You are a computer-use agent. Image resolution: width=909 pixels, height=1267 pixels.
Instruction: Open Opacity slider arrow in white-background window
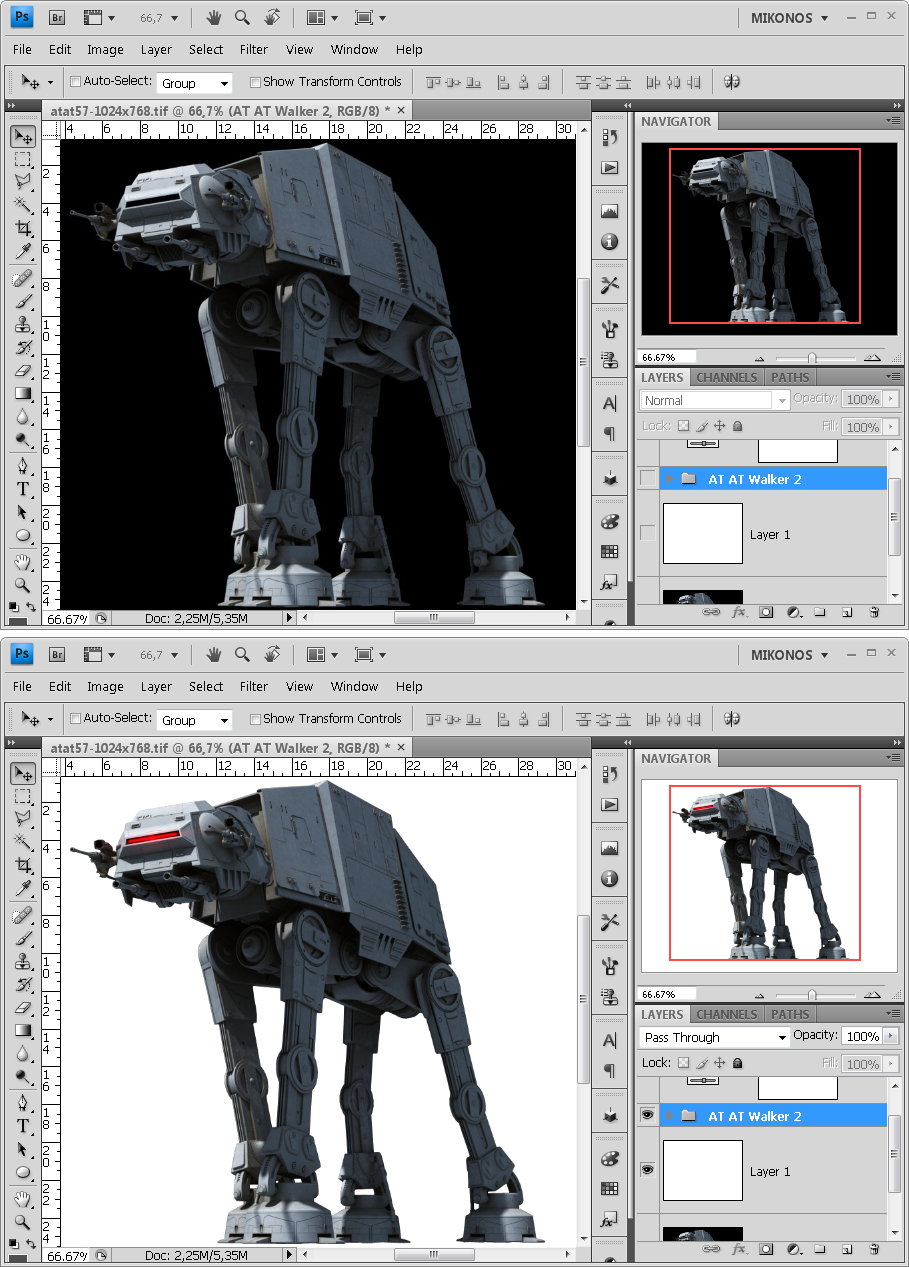click(891, 1036)
